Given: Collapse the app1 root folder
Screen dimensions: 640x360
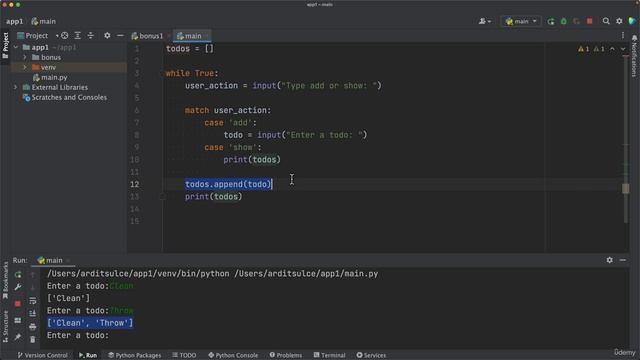Looking at the screenshot, I should click(x=16, y=47).
